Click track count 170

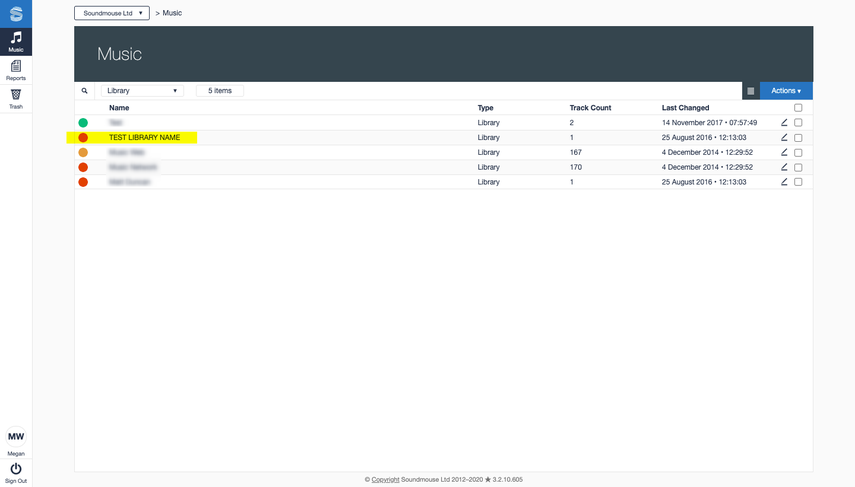click(x=576, y=167)
